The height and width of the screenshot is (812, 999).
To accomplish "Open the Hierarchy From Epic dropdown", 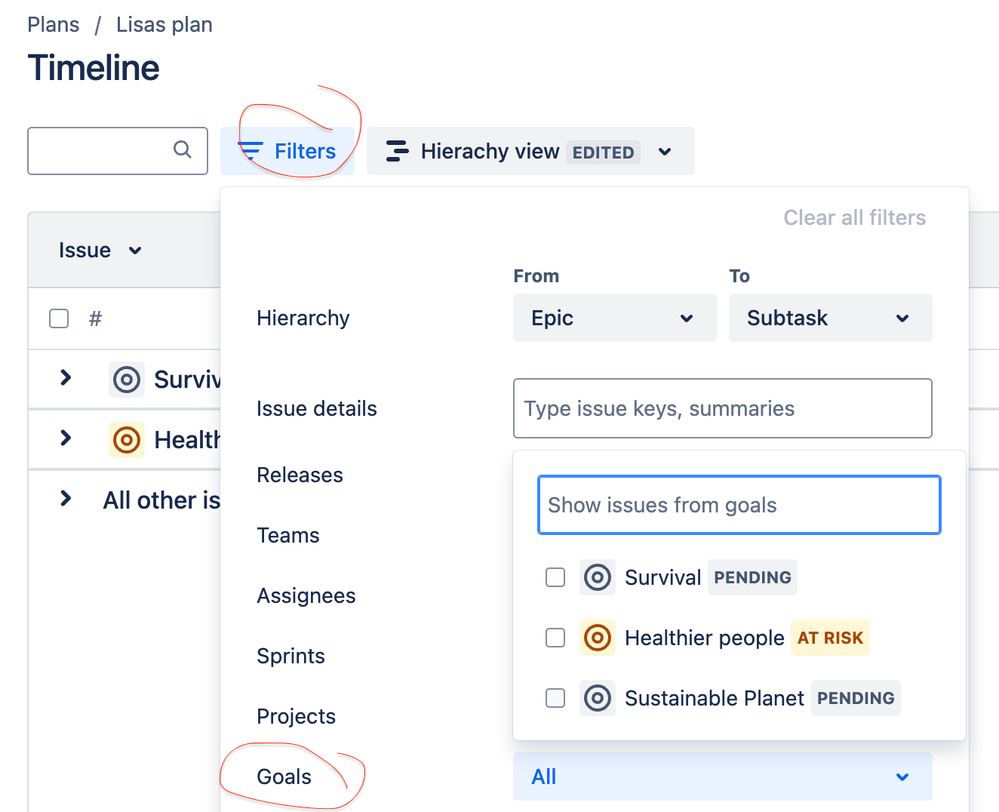I will coord(614,317).
